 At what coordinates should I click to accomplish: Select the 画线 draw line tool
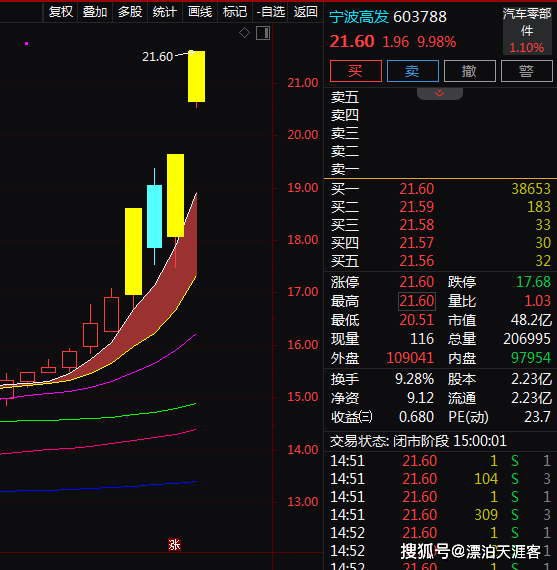pyautogui.click(x=200, y=12)
